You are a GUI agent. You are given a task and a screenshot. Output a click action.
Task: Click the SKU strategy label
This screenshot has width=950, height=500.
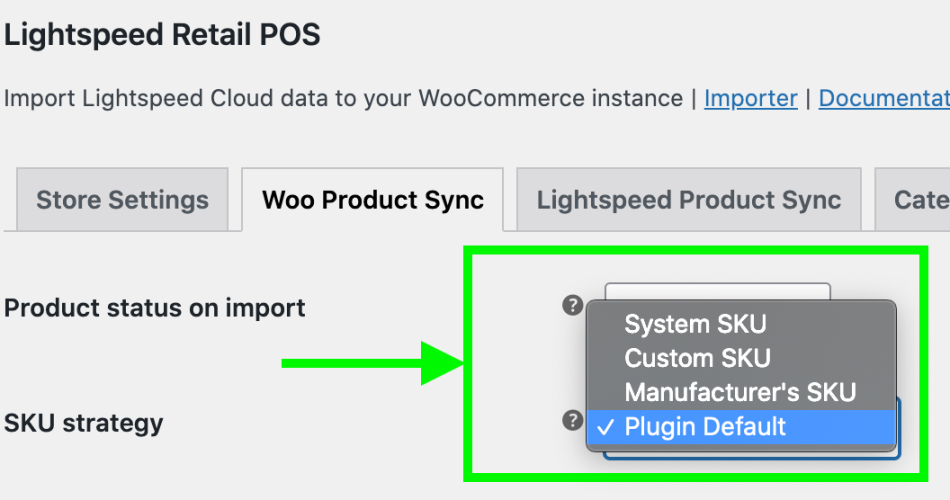coord(84,423)
